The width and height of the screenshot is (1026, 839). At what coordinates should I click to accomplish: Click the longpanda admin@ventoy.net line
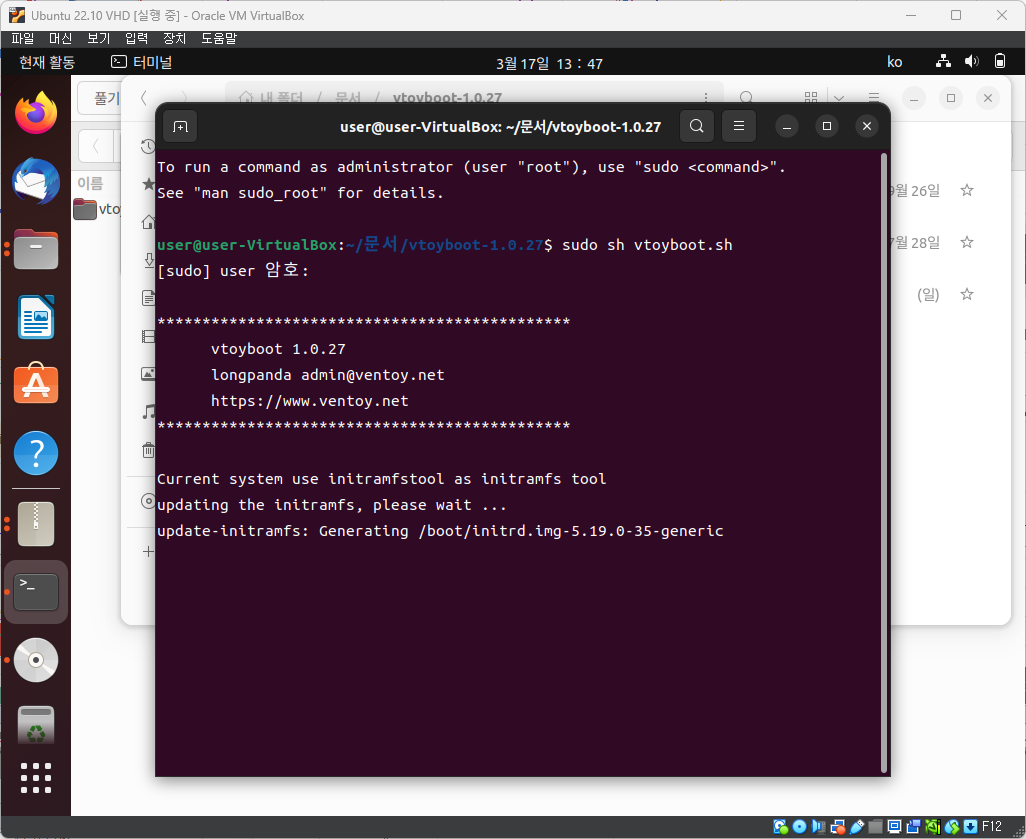(x=328, y=375)
